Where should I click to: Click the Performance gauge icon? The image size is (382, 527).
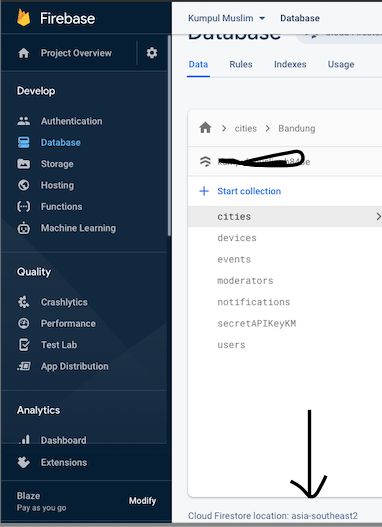point(24,323)
